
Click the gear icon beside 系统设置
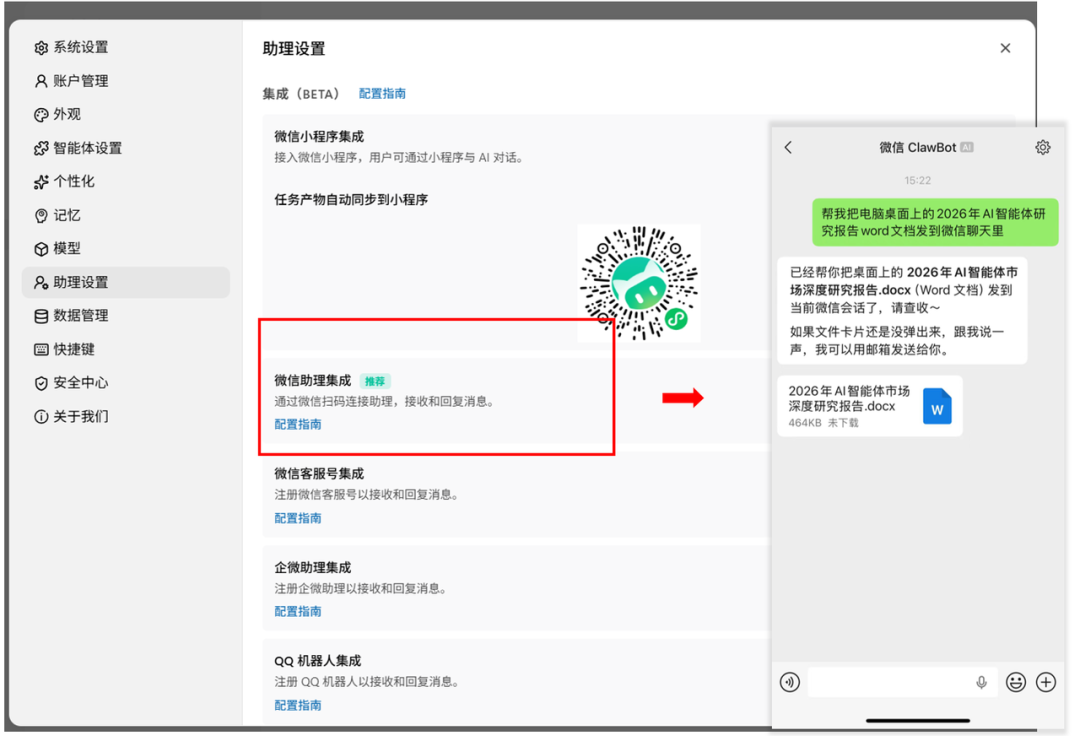[41, 48]
